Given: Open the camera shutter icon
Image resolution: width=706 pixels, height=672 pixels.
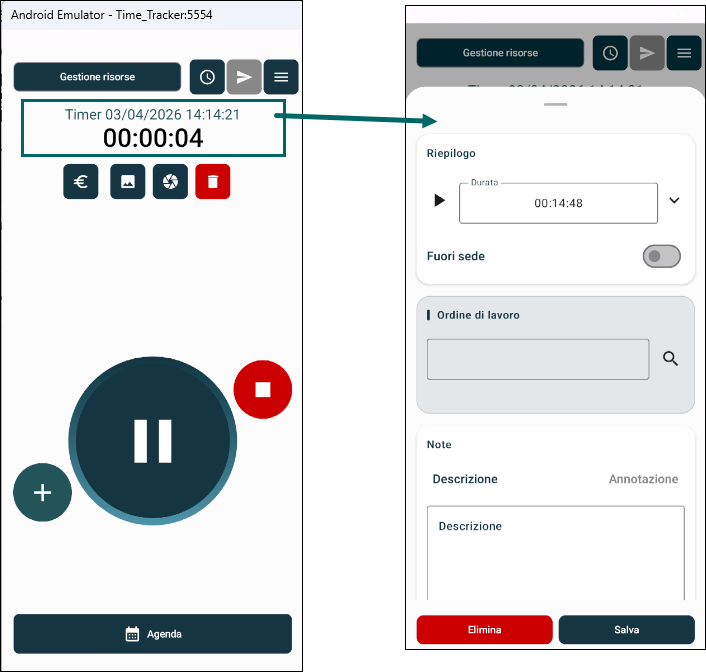Looking at the screenshot, I should (x=170, y=182).
